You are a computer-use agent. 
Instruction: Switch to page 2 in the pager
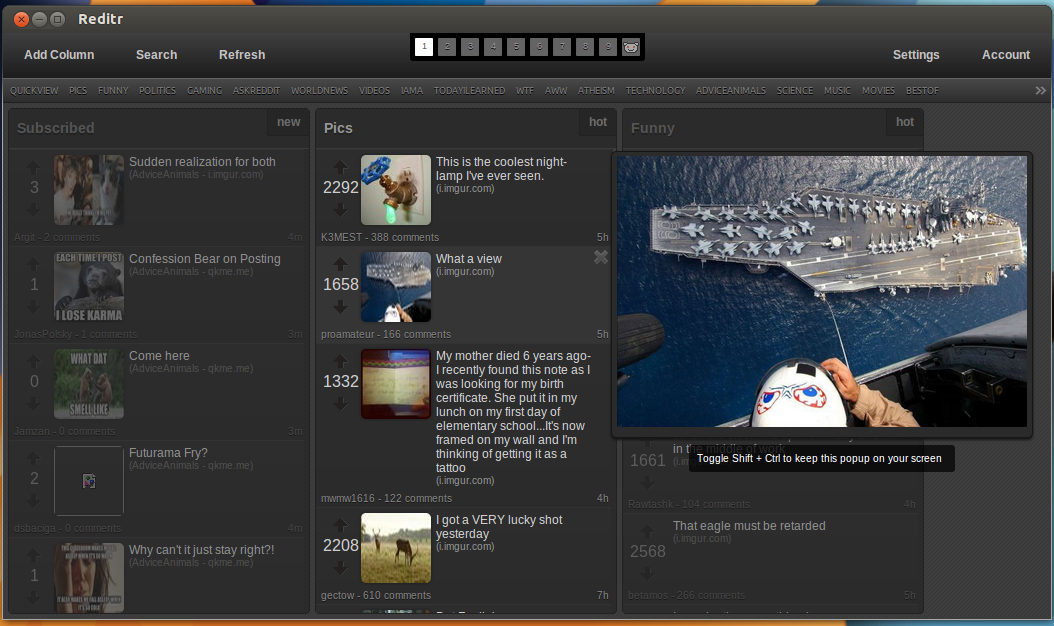pyautogui.click(x=447, y=47)
